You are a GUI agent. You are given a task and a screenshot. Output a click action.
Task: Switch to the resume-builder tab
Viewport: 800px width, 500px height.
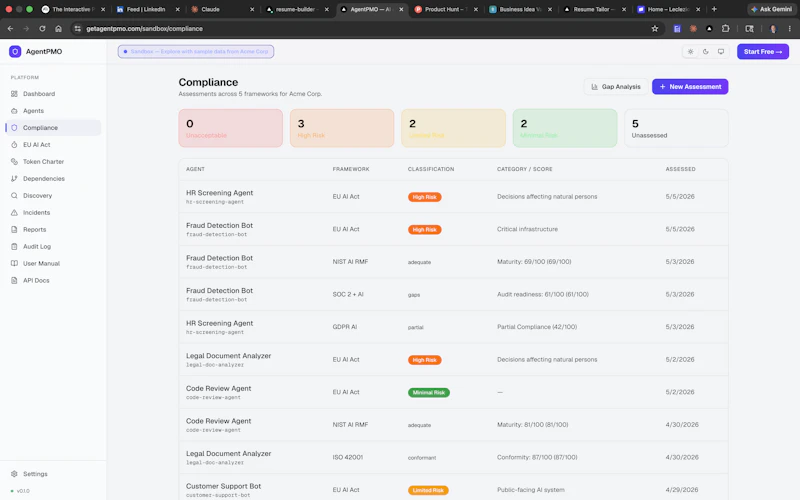coord(295,9)
